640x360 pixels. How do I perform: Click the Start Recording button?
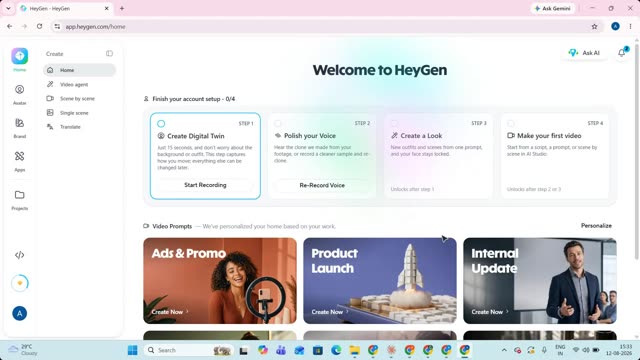click(205, 185)
